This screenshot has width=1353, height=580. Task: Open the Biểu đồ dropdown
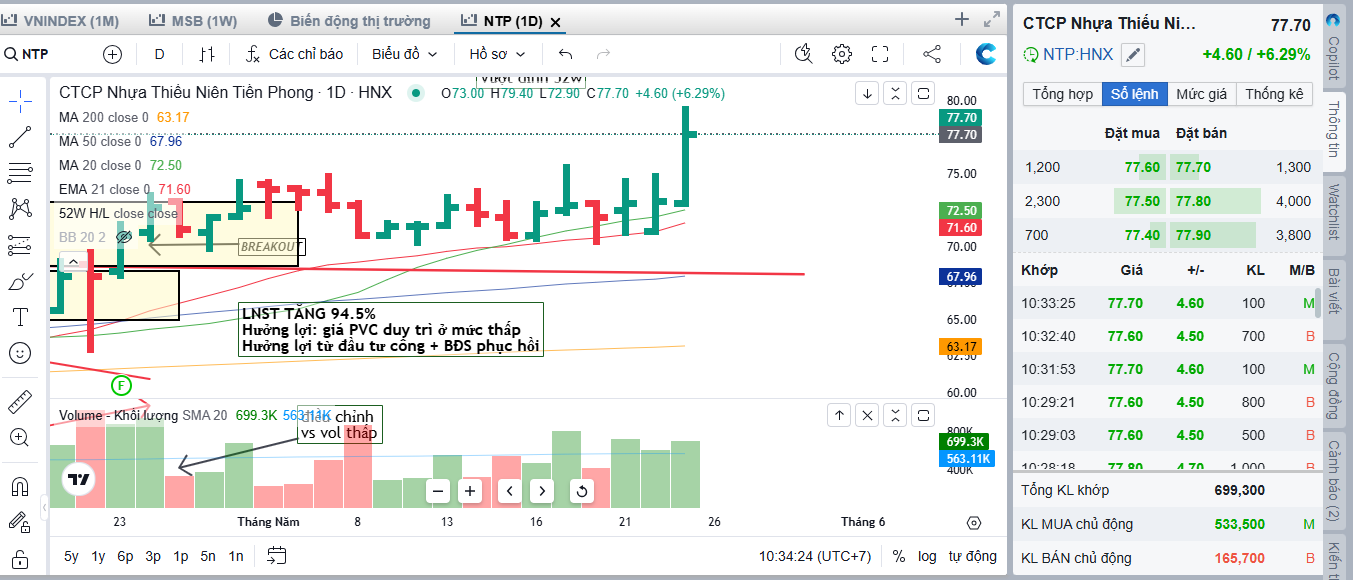[x=402, y=54]
